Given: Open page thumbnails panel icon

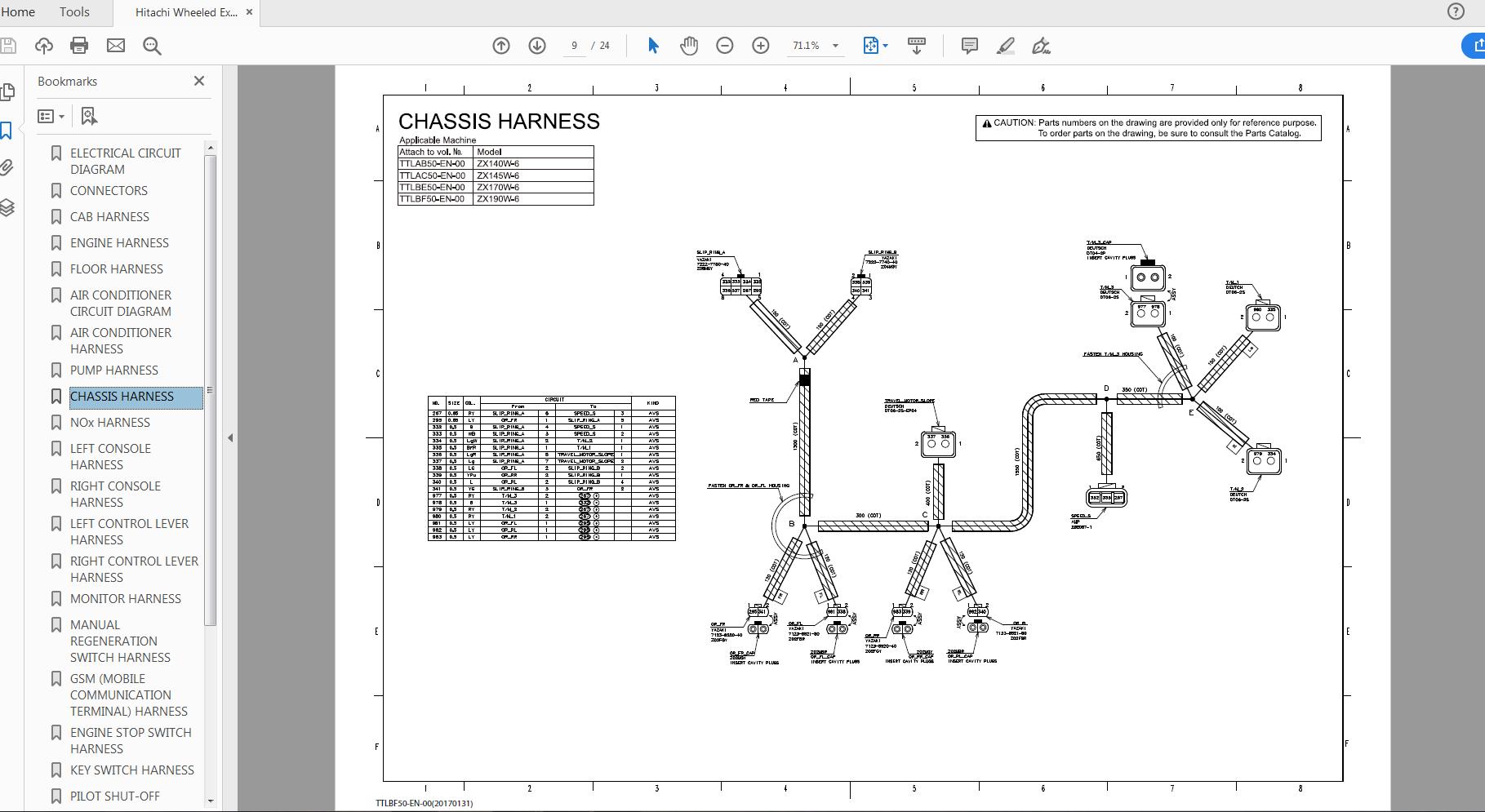Looking at the screenshot, I should coord(7,92).
